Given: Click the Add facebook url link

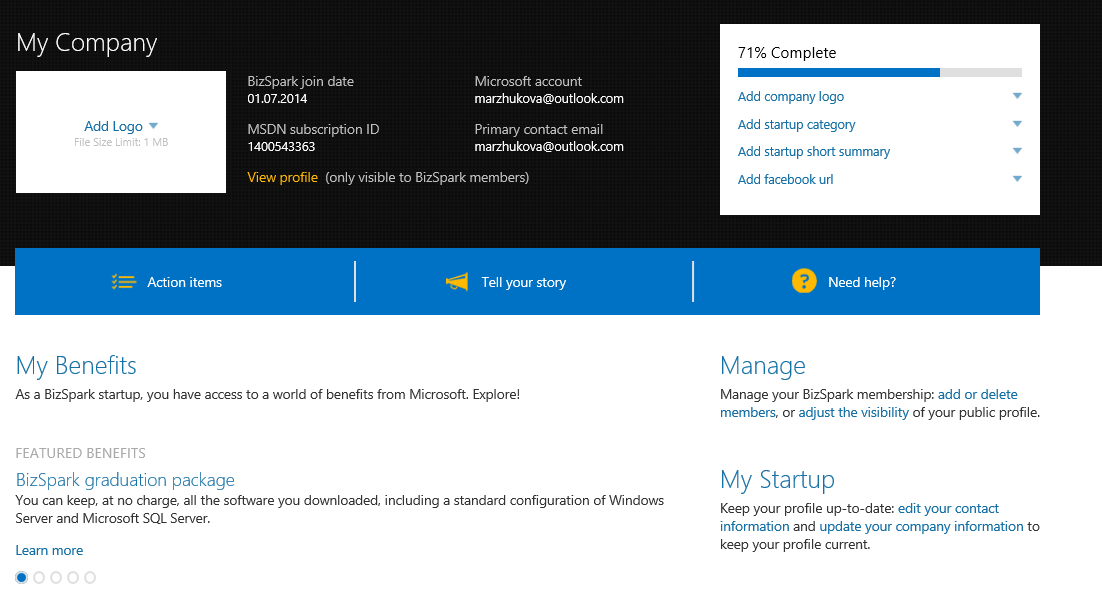Looking at the screenshot, I should [785, 179].
